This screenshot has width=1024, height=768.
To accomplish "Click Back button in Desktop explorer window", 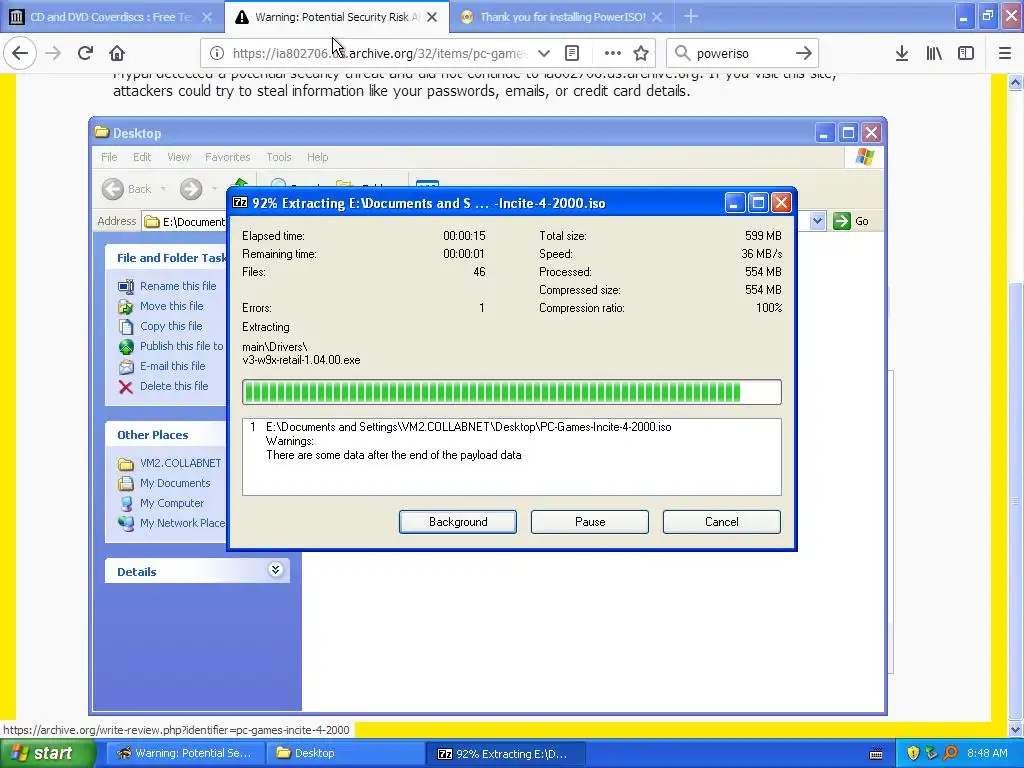I will click(127, 189).
